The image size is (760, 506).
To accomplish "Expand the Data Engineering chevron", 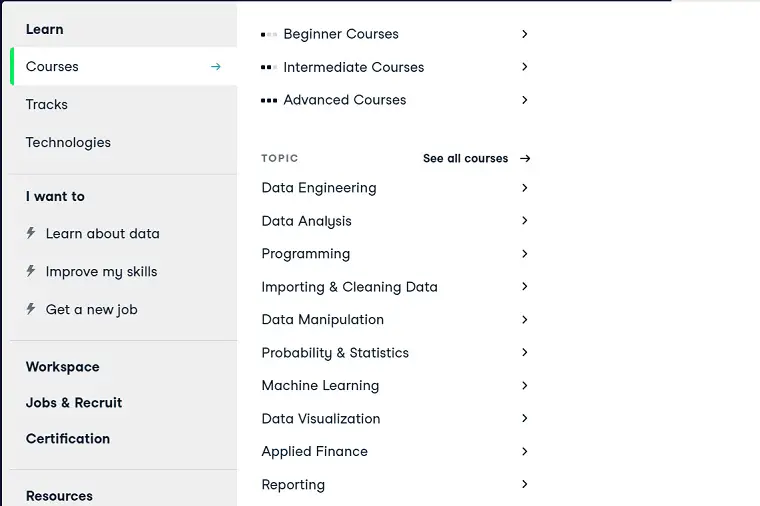I will (x=524, y=188).
